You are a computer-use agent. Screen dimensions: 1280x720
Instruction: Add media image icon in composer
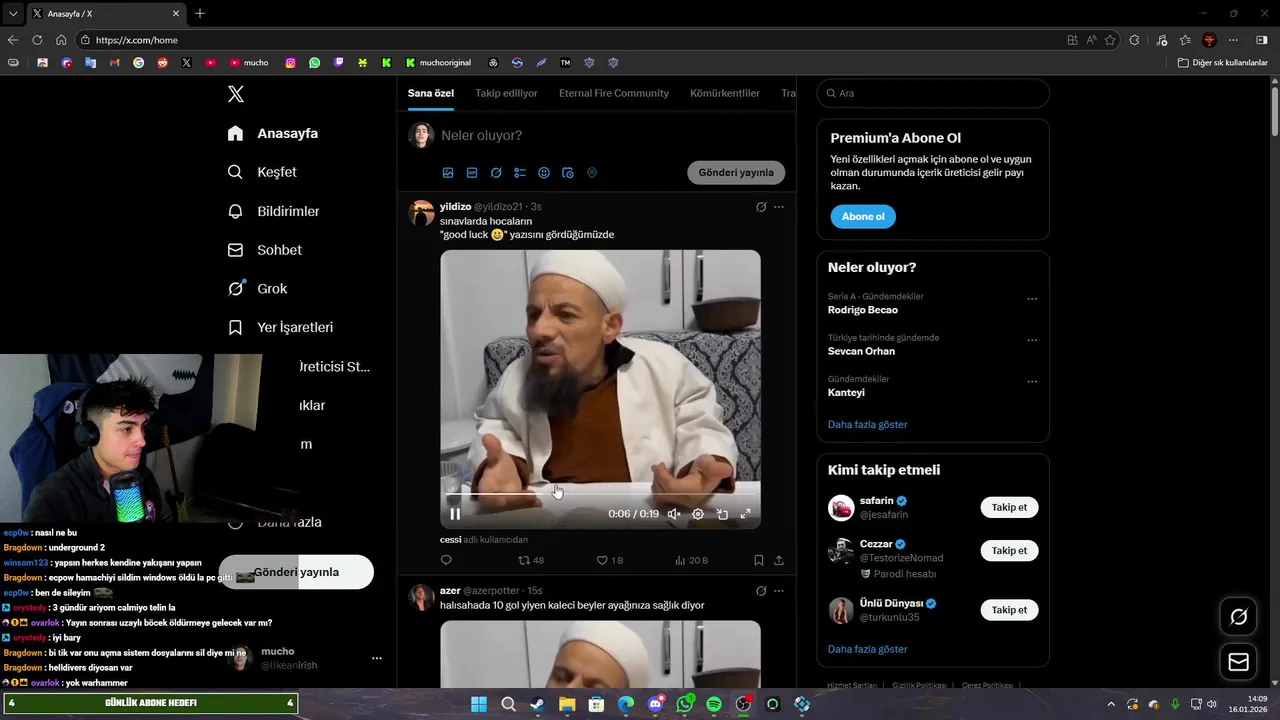click(x=448, y=173)
